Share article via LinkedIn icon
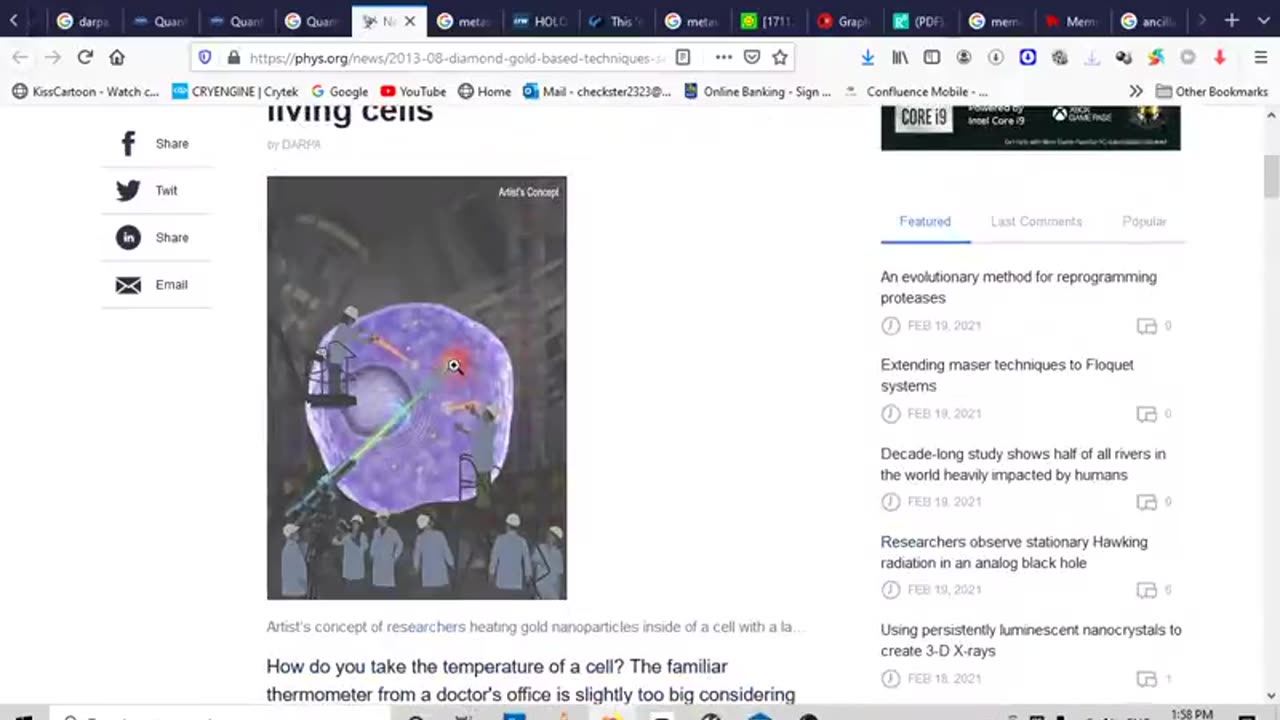 [128, 237]
